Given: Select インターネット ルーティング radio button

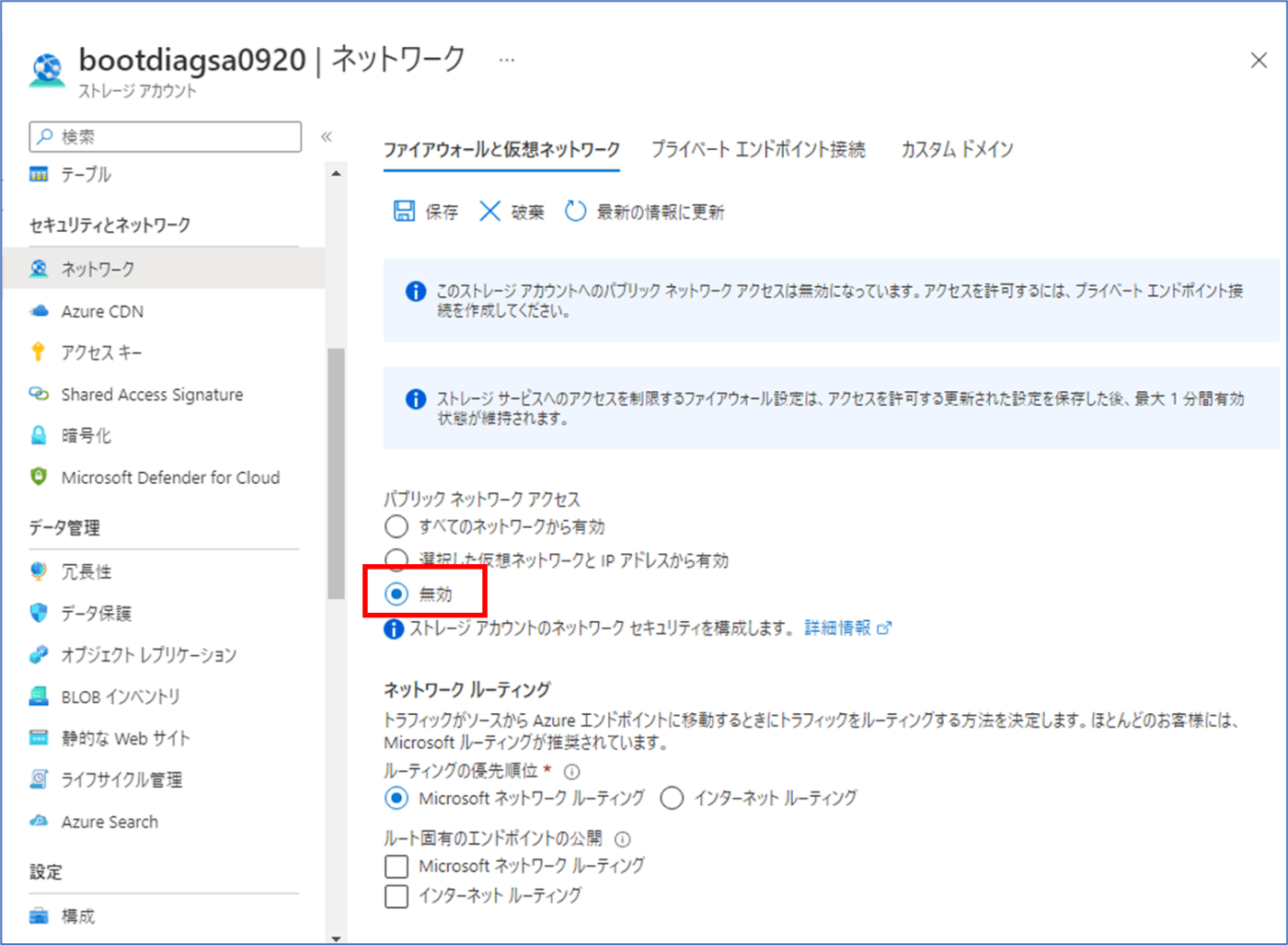Looking at the screenshot, I should click(x=673, y=798).
